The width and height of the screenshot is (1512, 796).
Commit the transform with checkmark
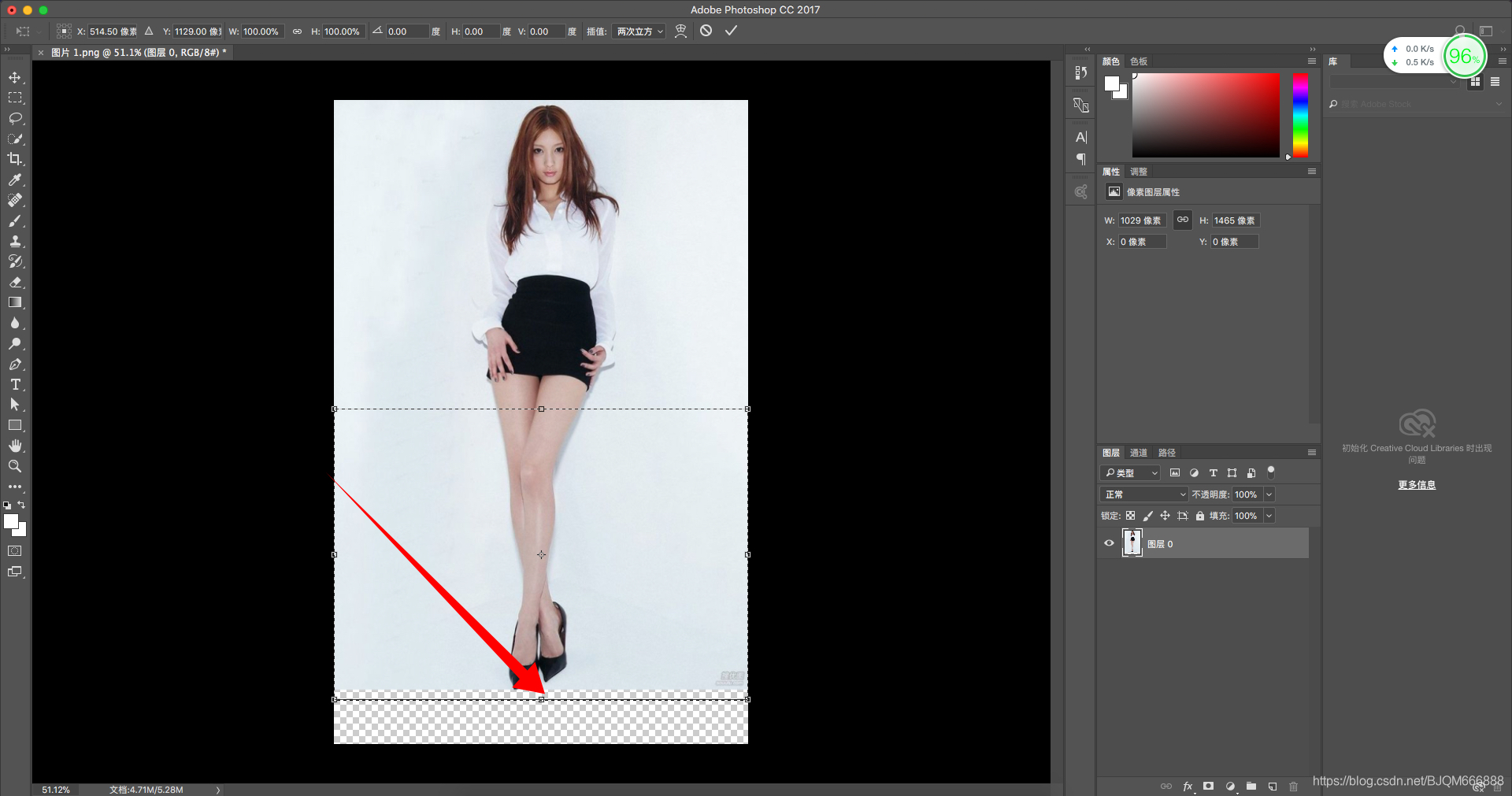pos(732,31)
